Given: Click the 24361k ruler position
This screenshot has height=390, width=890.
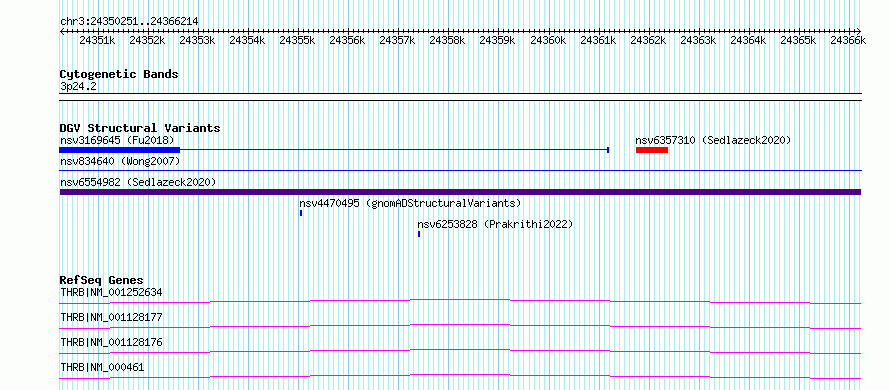Looking at the screenshot, I should coord(598,40).
